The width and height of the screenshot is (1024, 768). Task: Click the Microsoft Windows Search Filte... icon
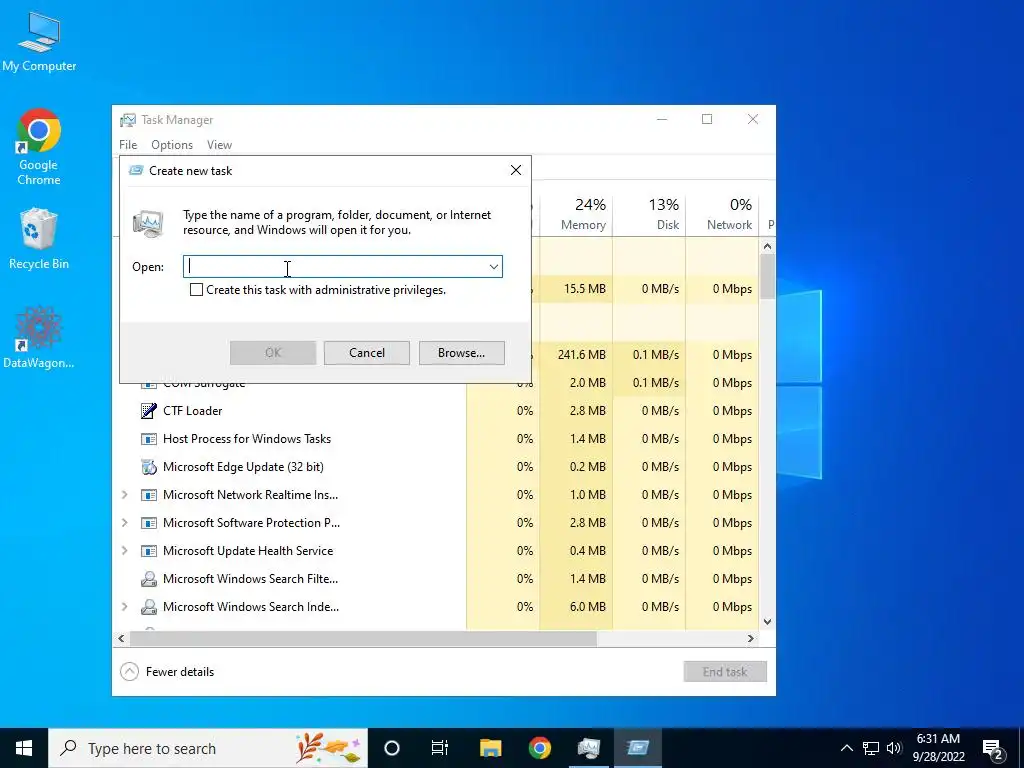pyautogui.click(x=149, y=579)
